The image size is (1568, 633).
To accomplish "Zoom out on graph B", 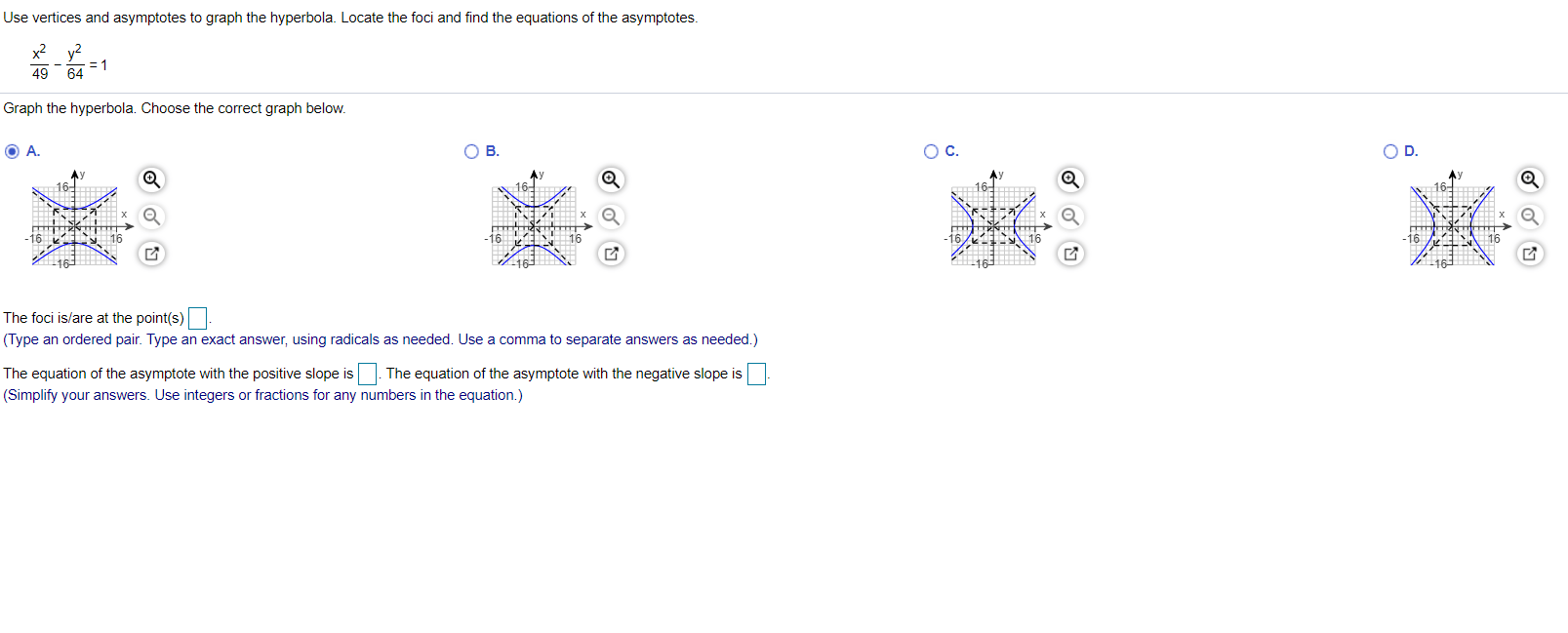I will (611, 217).
